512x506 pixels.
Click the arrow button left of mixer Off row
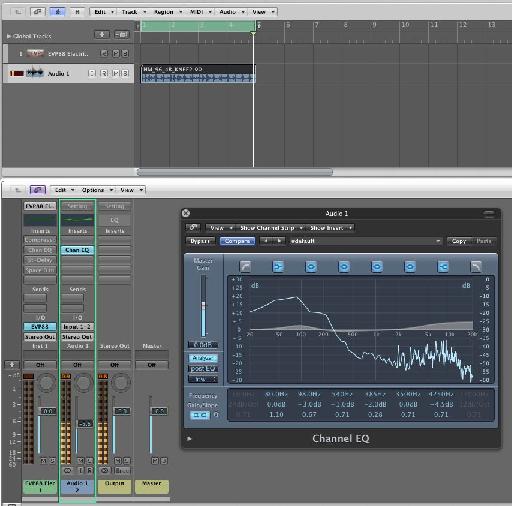coord(12,365)
